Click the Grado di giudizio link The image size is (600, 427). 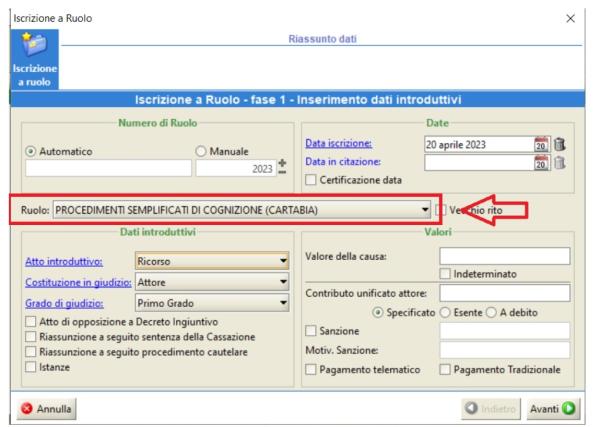click(x=64, y=303)
